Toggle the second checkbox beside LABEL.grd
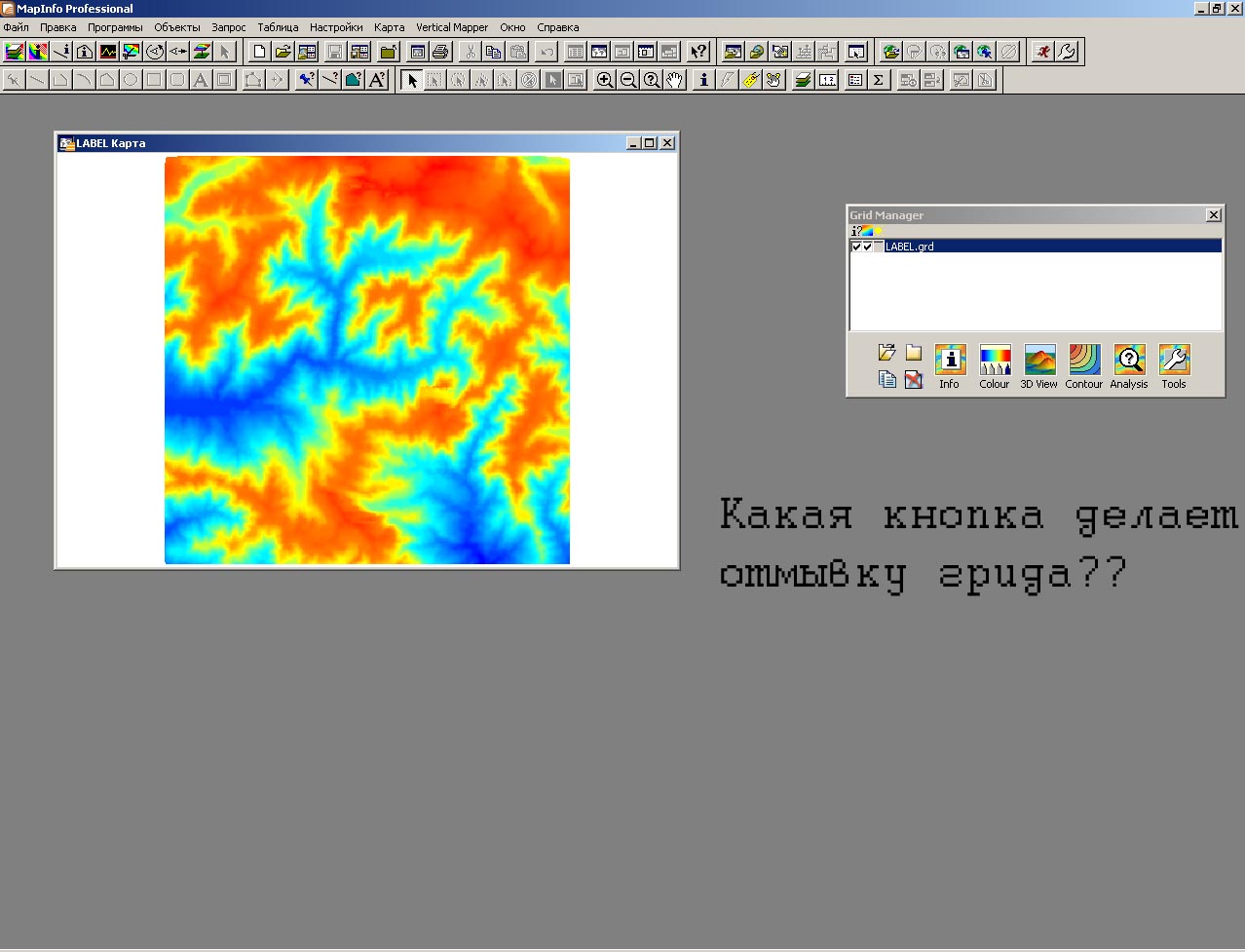 867,248
